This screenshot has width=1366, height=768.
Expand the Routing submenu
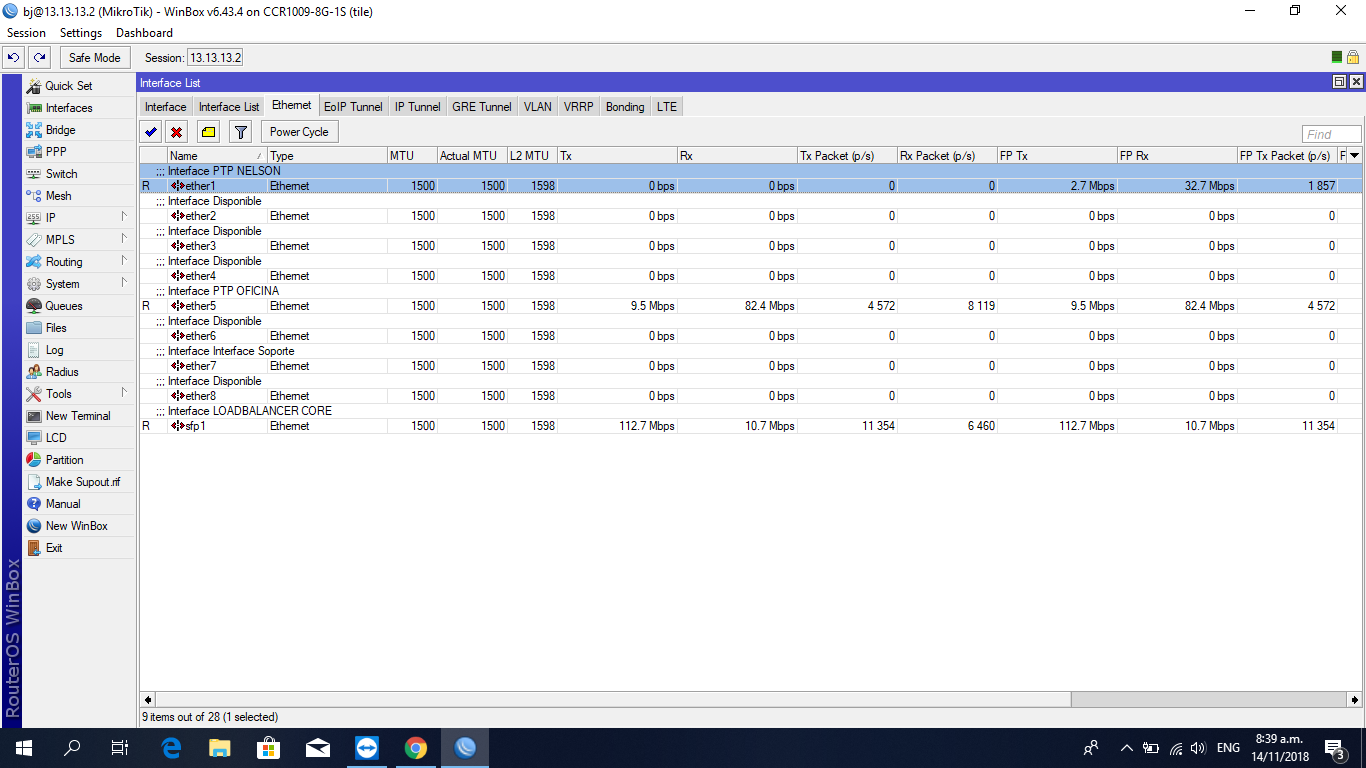[x=79, y=262]
